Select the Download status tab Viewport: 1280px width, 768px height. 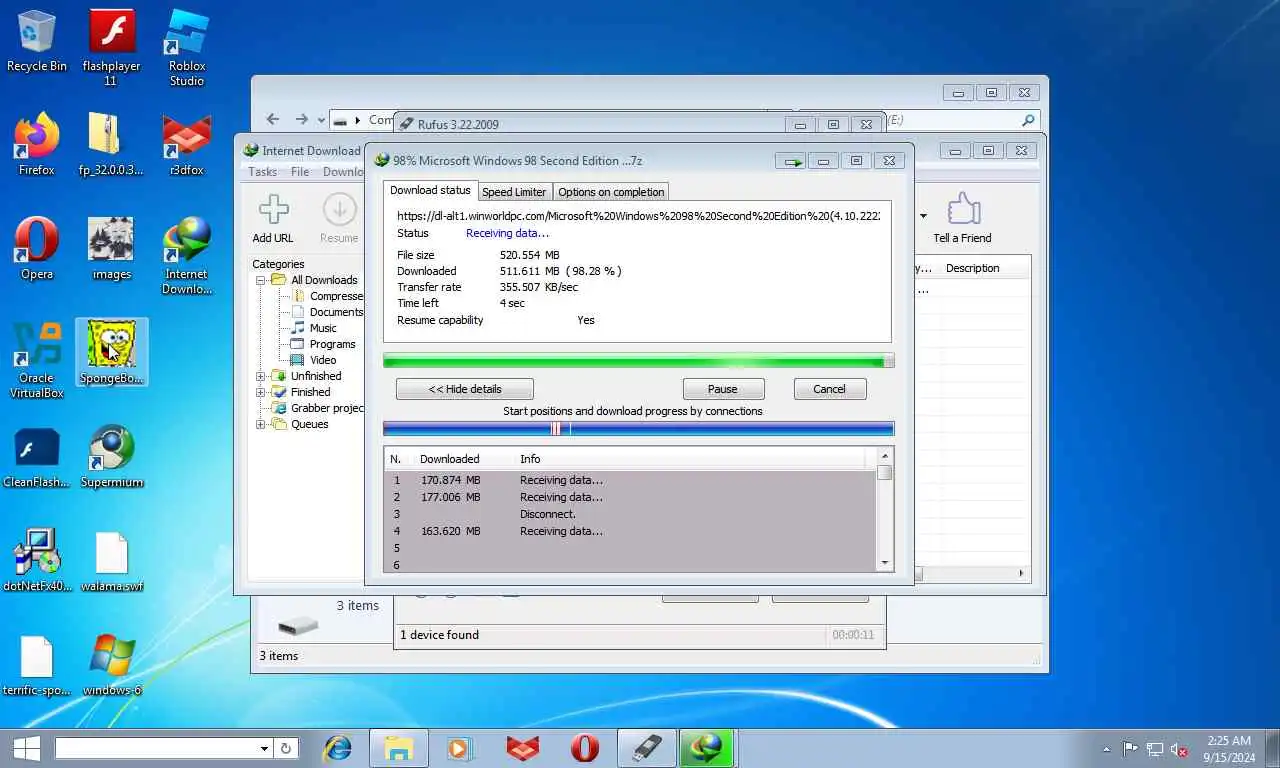[430, 190]
